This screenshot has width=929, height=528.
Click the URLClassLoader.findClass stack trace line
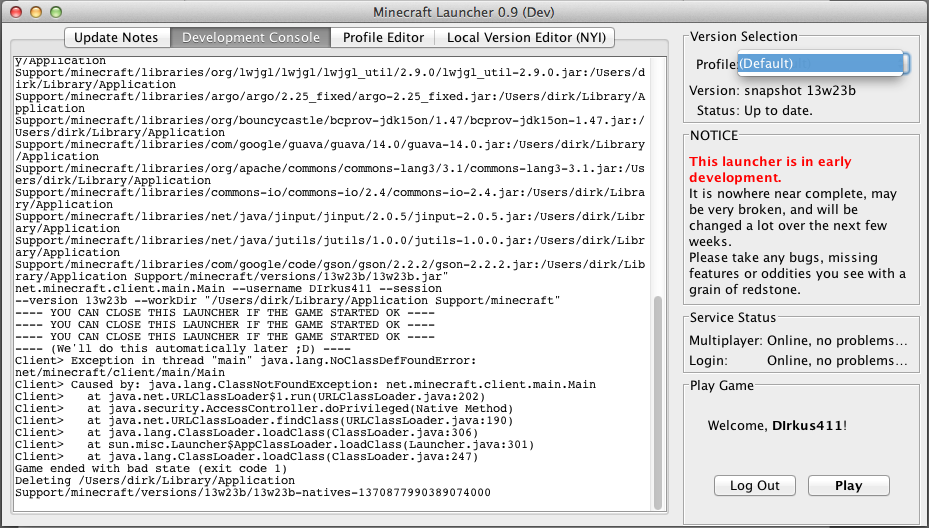click(264, 420)
